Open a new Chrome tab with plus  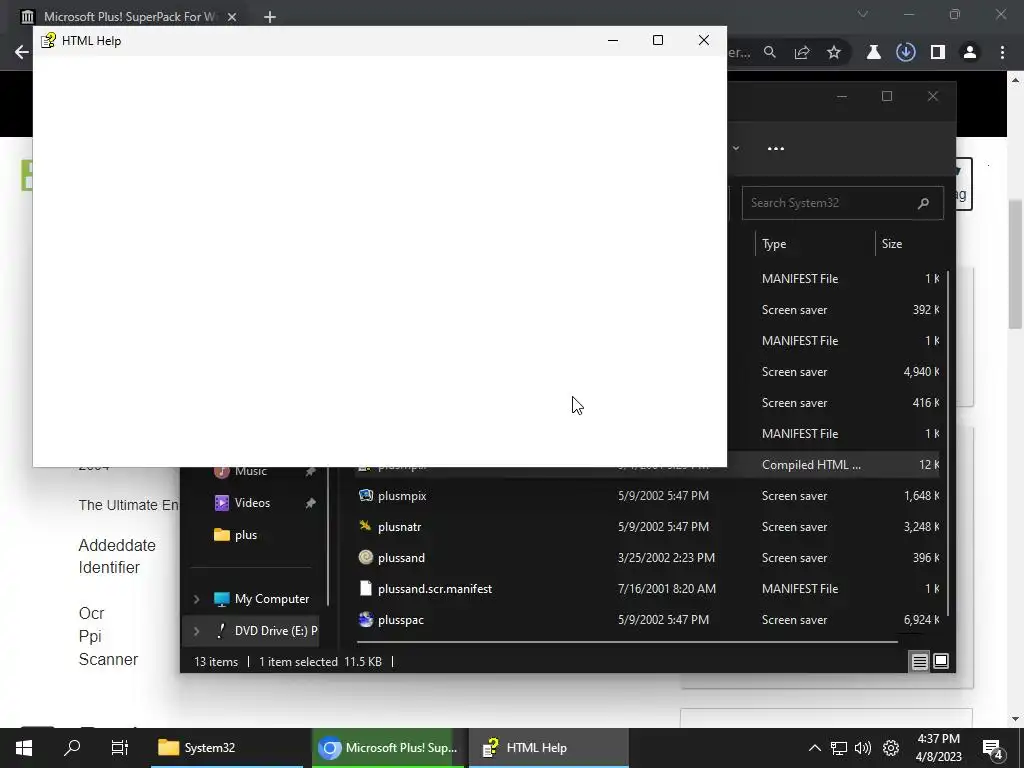point(270,17)
